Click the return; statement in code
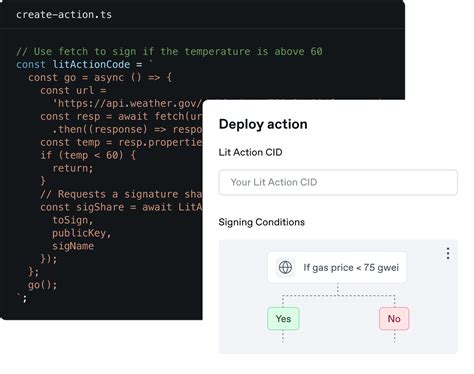 73,168
